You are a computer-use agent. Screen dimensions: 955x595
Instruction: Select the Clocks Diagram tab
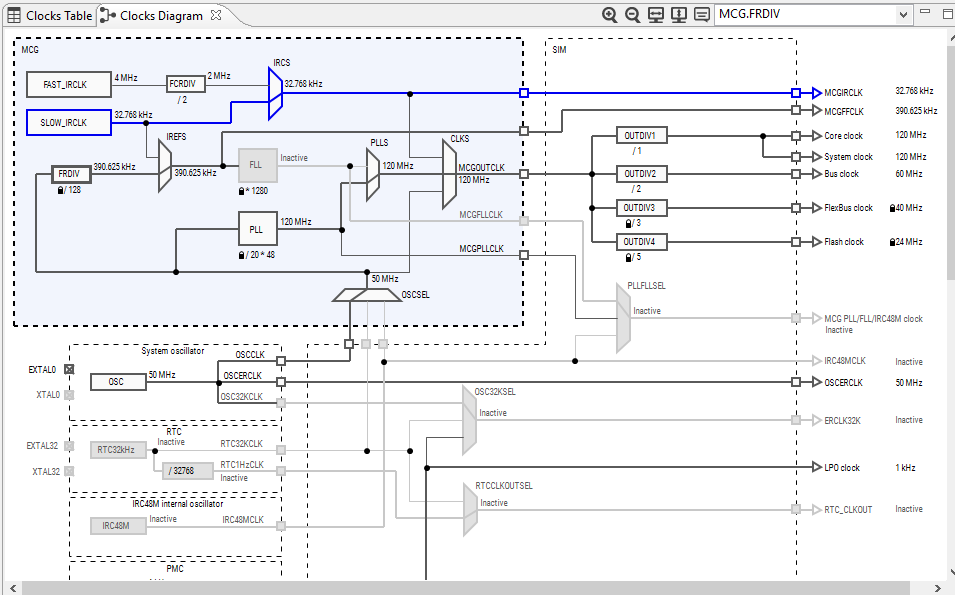152,16
